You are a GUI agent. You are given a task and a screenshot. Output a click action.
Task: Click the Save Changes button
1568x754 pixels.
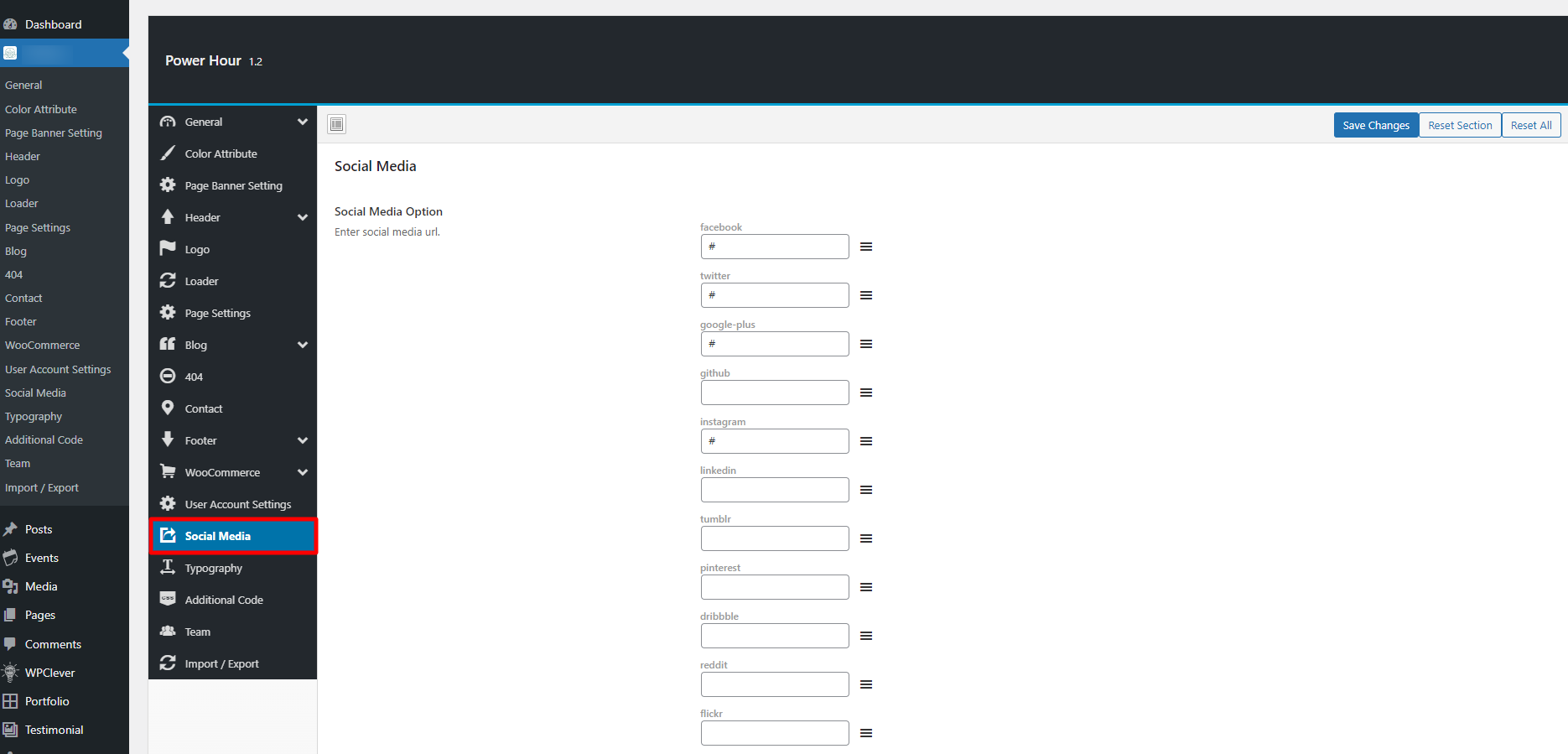1376,125
